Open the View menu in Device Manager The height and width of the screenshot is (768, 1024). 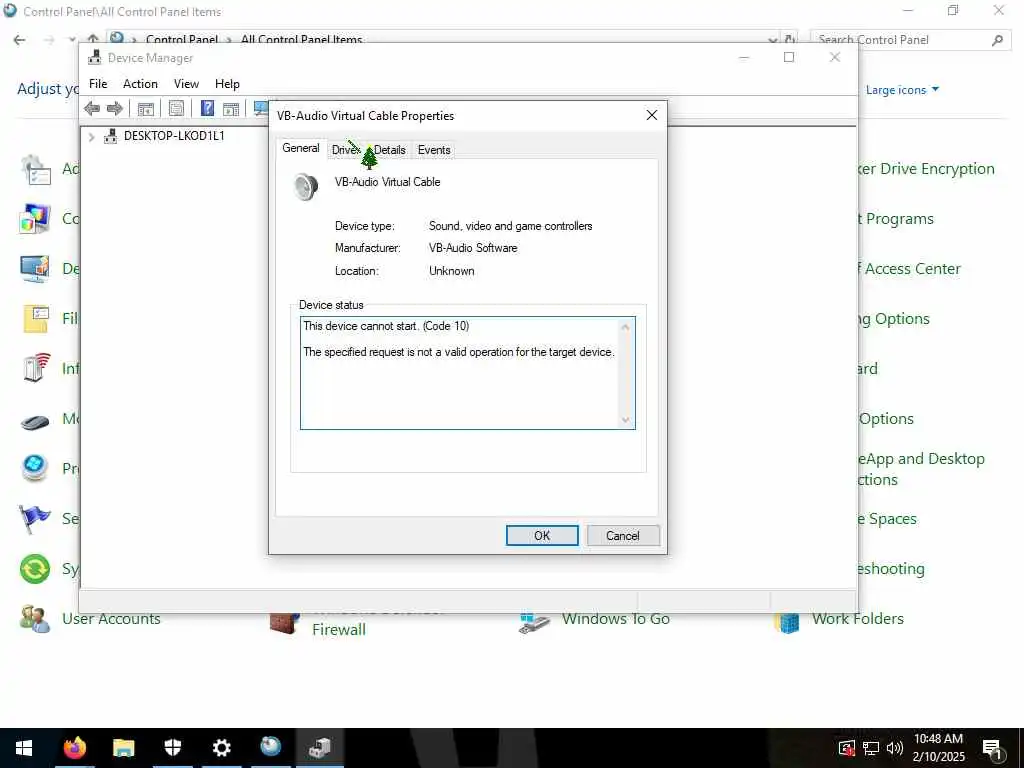pyautogui.click(x=186, y=84)
